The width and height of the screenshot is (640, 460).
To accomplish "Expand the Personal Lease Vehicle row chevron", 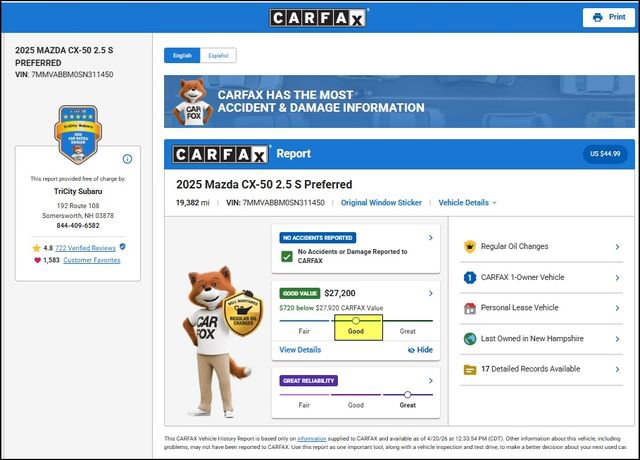I will click(617, 308).
